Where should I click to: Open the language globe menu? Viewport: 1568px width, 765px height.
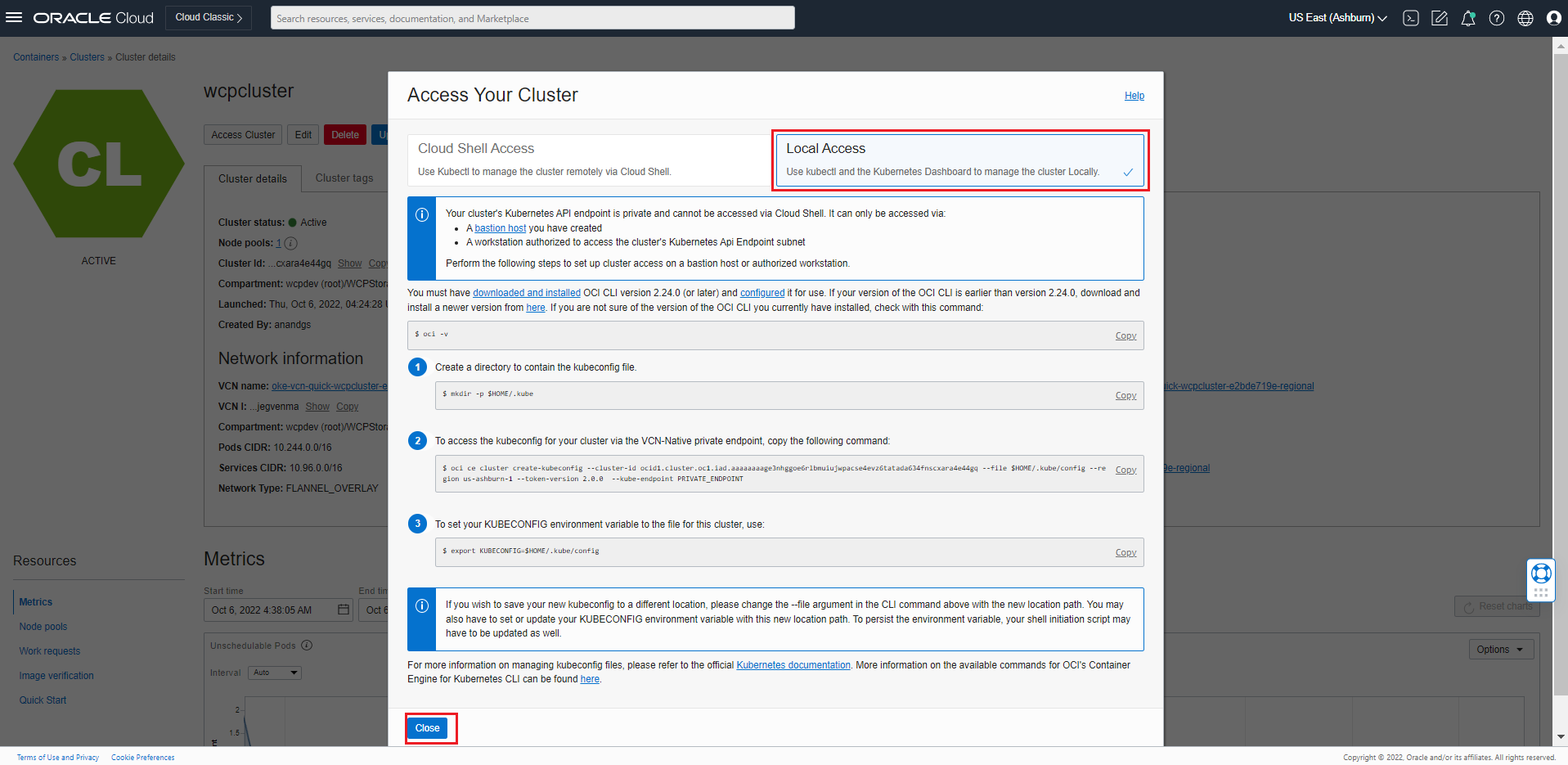1525,18
